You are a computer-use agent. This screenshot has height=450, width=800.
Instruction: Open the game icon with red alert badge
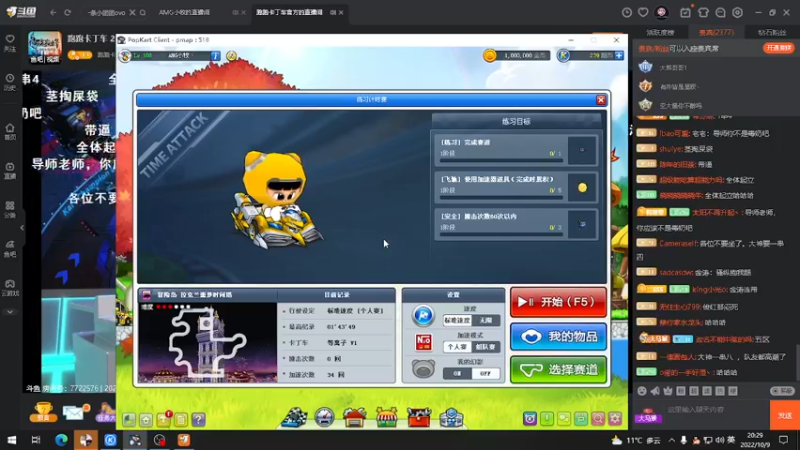tap(164, 419)
